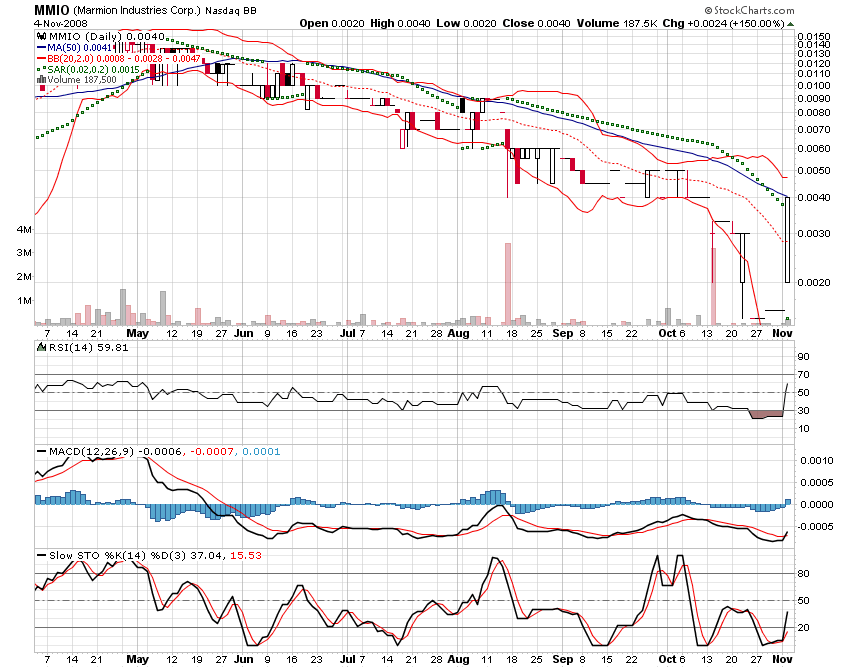Click the Slow STO %K(14) %D(3) label

(x=117, y=556)
